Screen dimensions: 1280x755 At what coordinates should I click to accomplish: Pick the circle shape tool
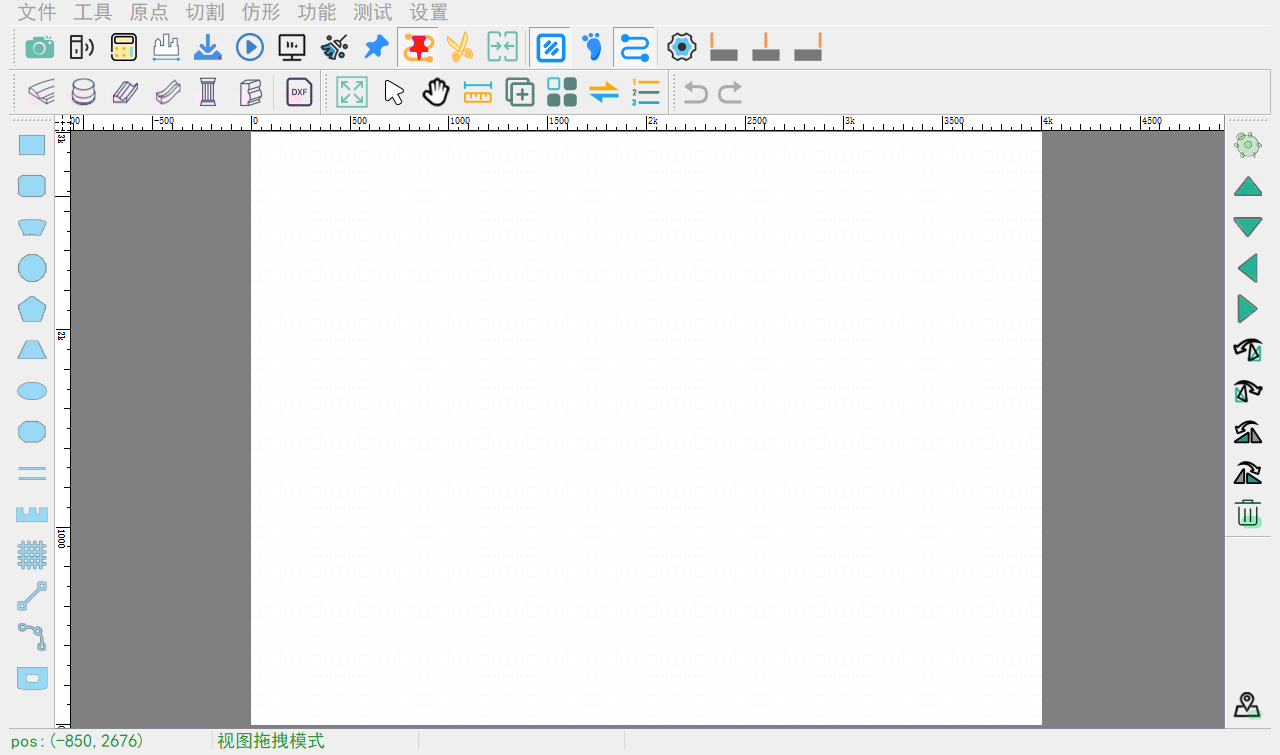(x=32, y=268)
